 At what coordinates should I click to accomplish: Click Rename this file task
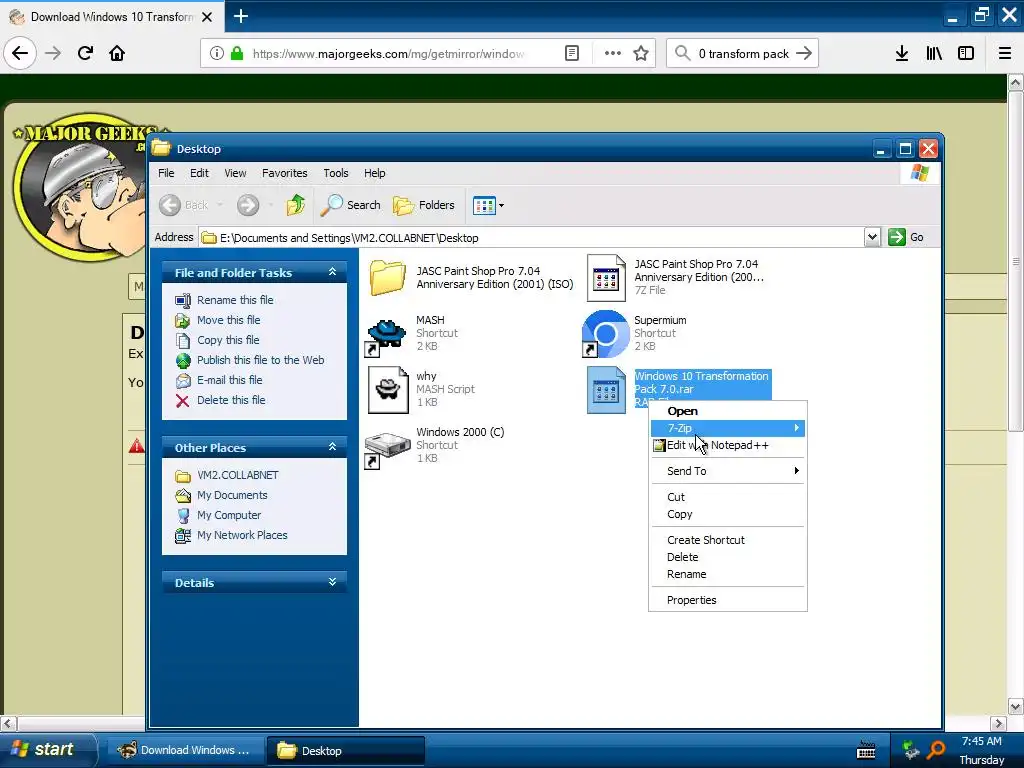[235, 300]
